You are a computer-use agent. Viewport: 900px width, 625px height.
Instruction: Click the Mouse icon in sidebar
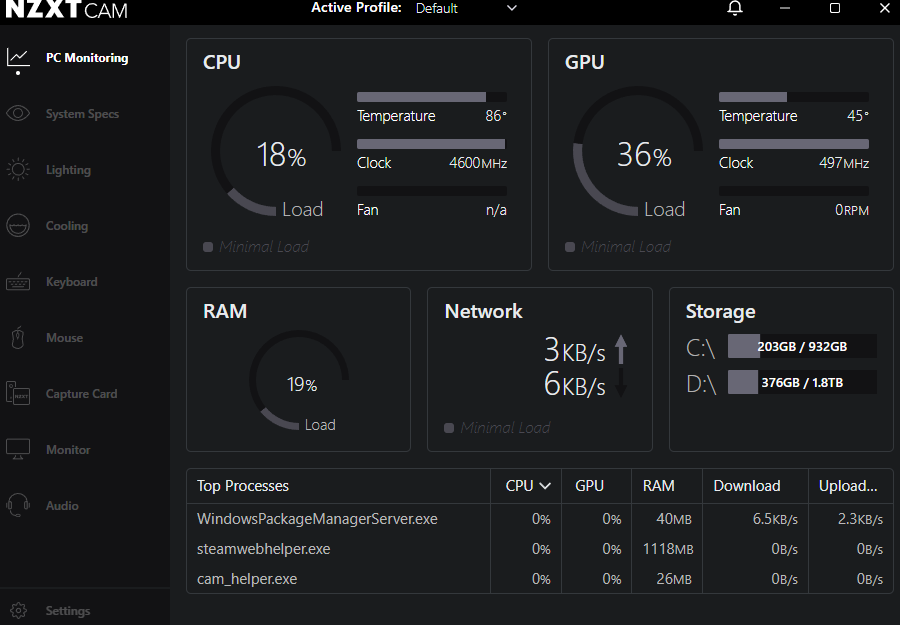tap(18, 338)
